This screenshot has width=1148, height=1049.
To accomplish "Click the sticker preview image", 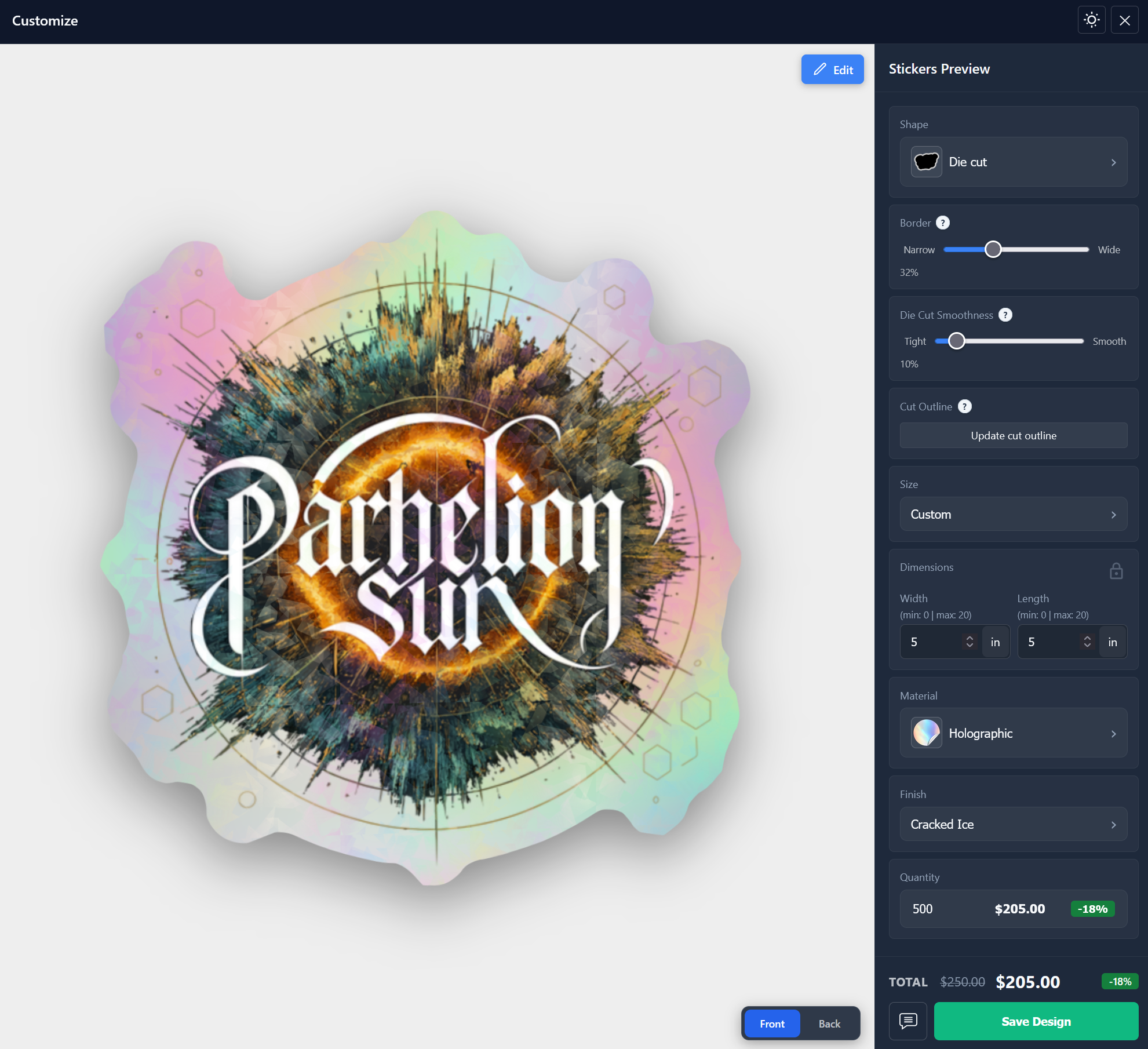I will [426, 548].
